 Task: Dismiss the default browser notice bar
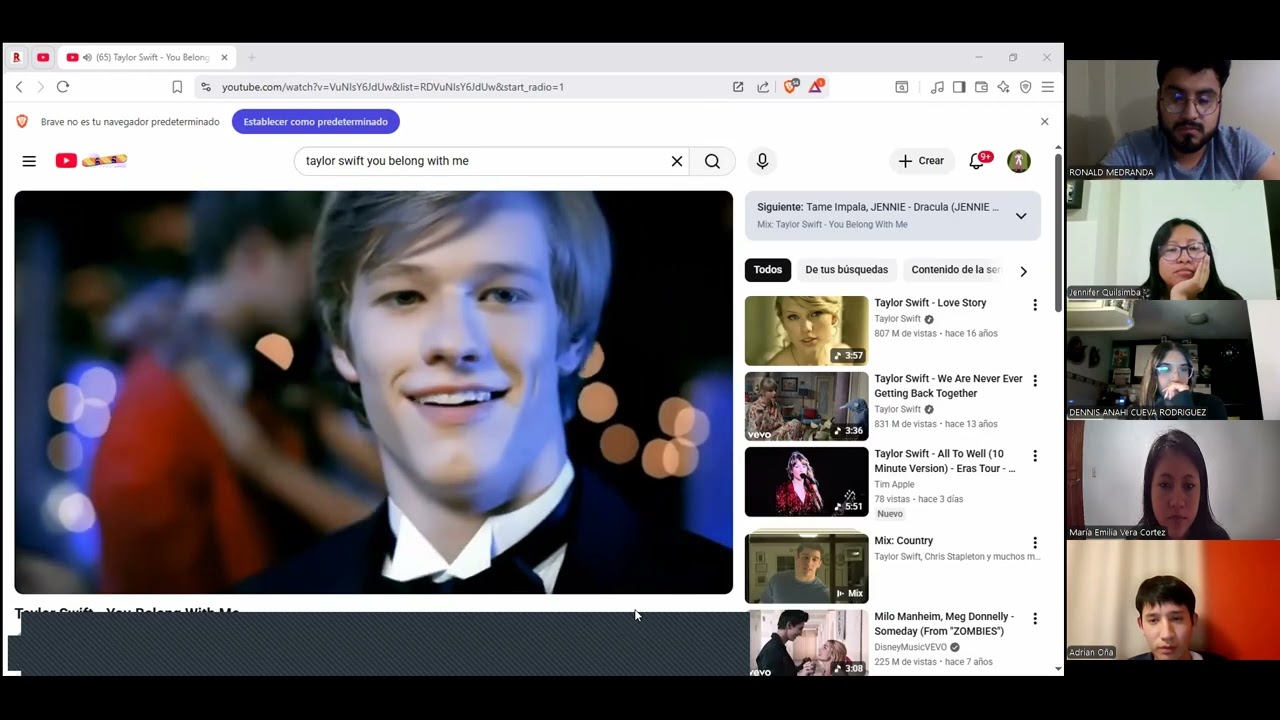(x=1045, y=122)
